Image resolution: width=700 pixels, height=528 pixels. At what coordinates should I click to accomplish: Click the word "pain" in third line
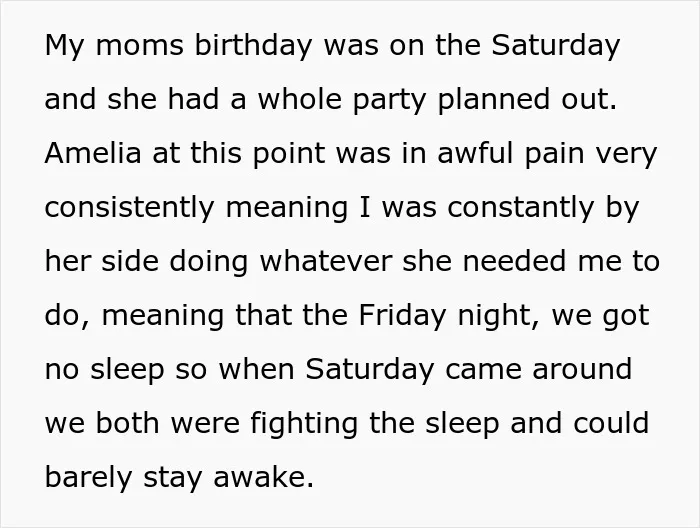pos(554,154)
